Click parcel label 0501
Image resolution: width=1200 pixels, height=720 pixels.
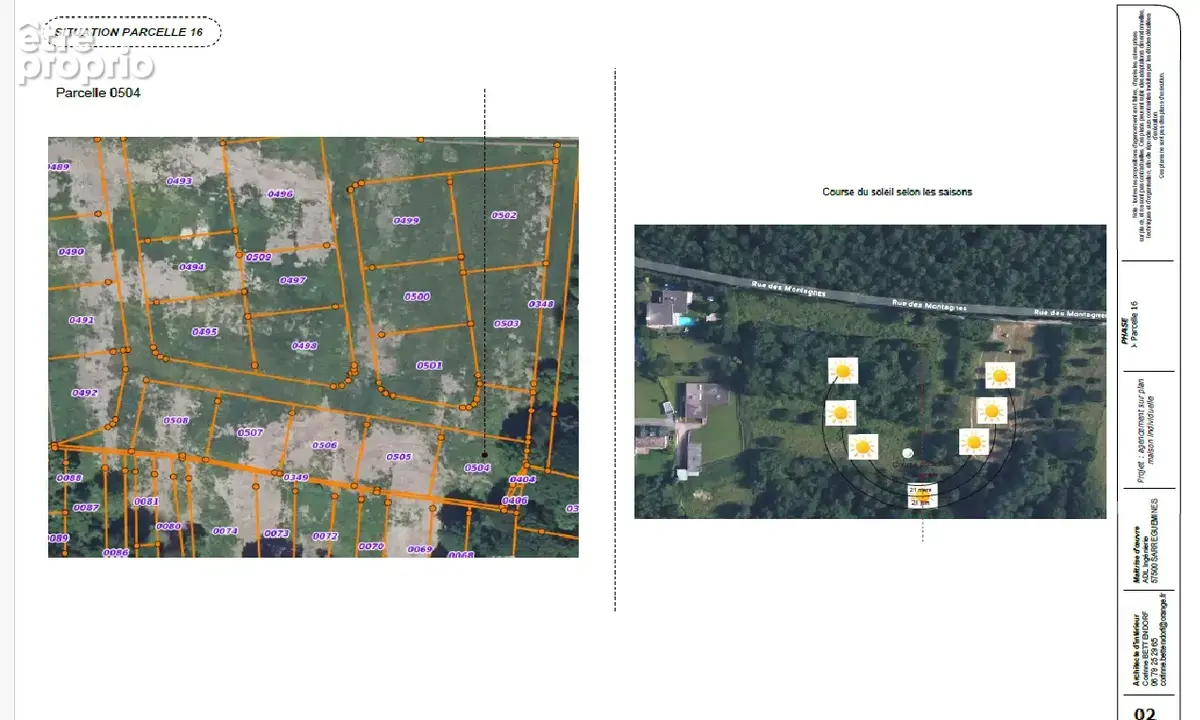coord(429,365)
